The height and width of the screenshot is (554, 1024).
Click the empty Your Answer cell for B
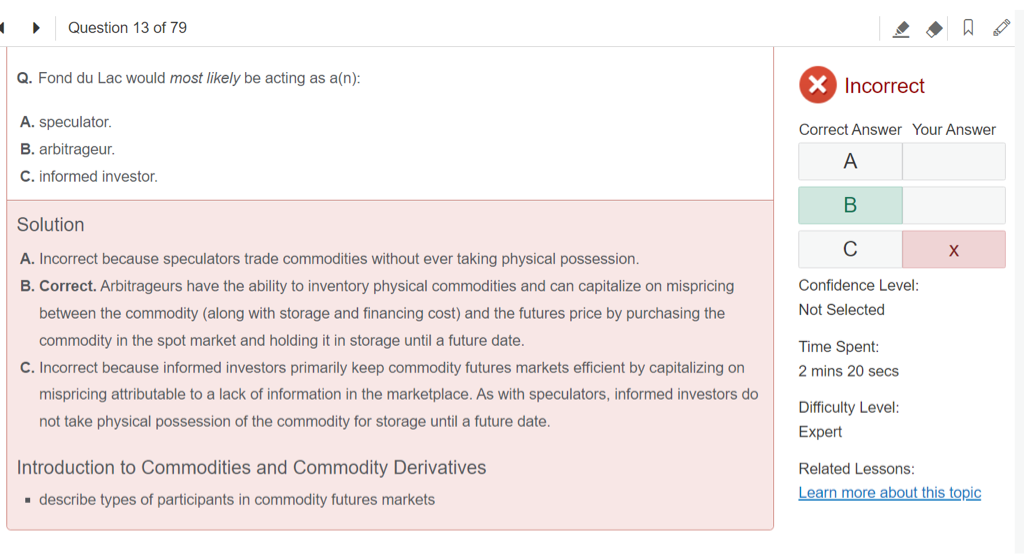[953, 205]
